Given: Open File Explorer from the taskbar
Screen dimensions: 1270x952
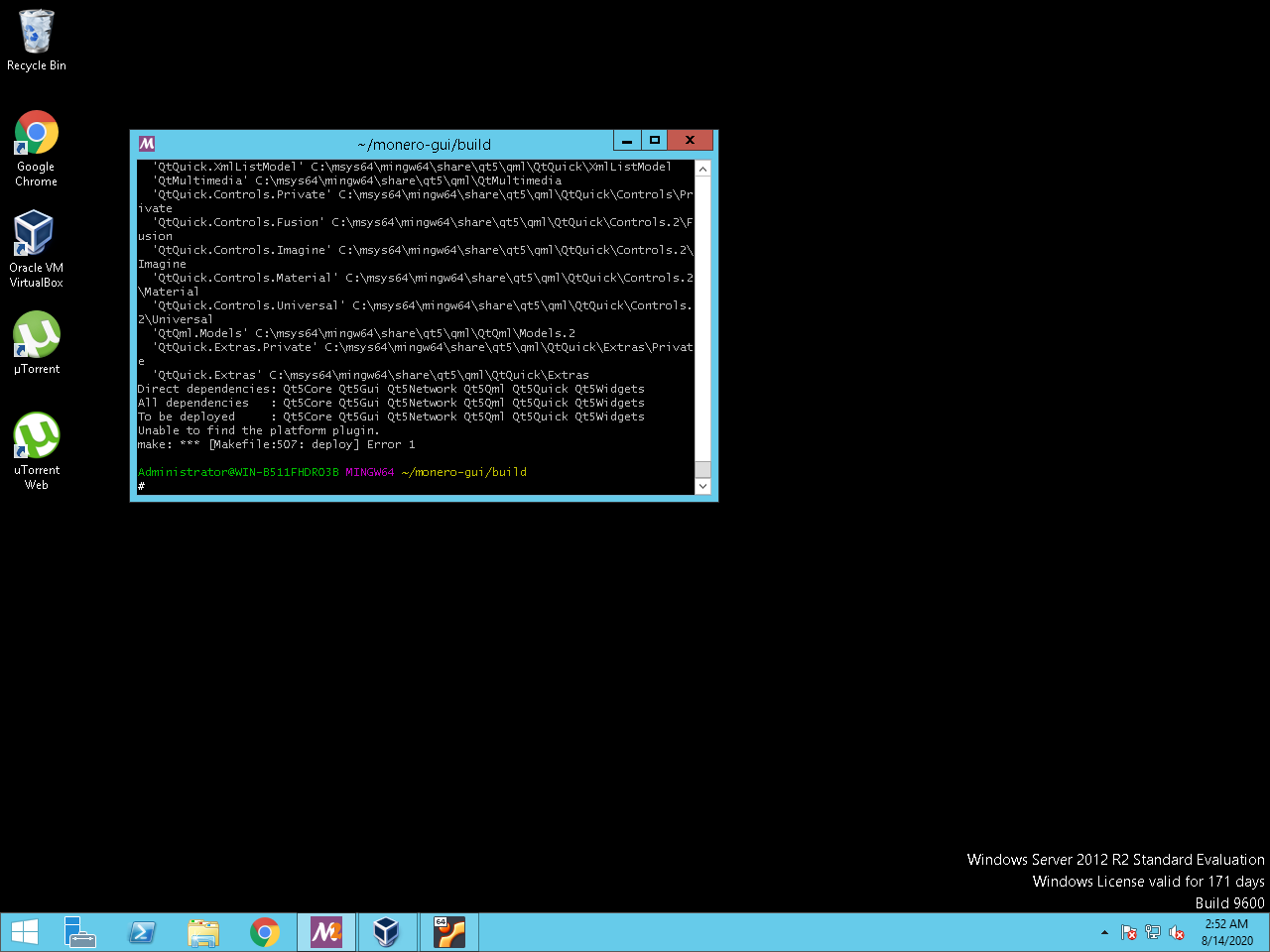Looking at the screenshot, I should [203, 932].
